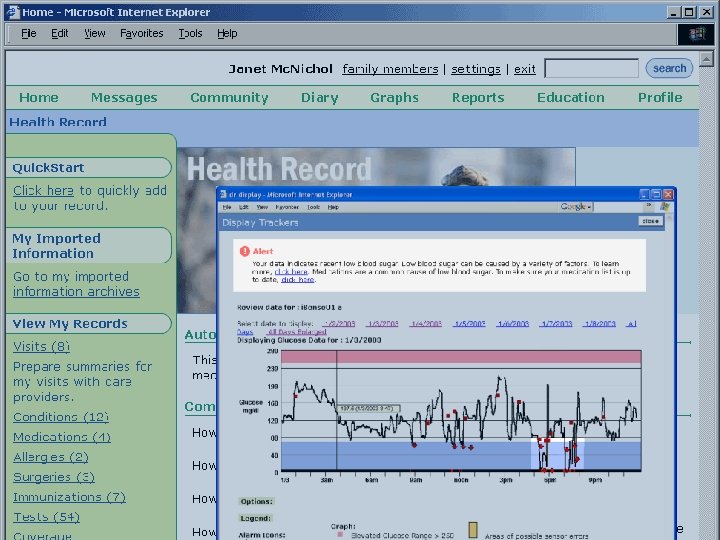Click the search text field
This screenshot has width=720, height=540.
point(591,68)
